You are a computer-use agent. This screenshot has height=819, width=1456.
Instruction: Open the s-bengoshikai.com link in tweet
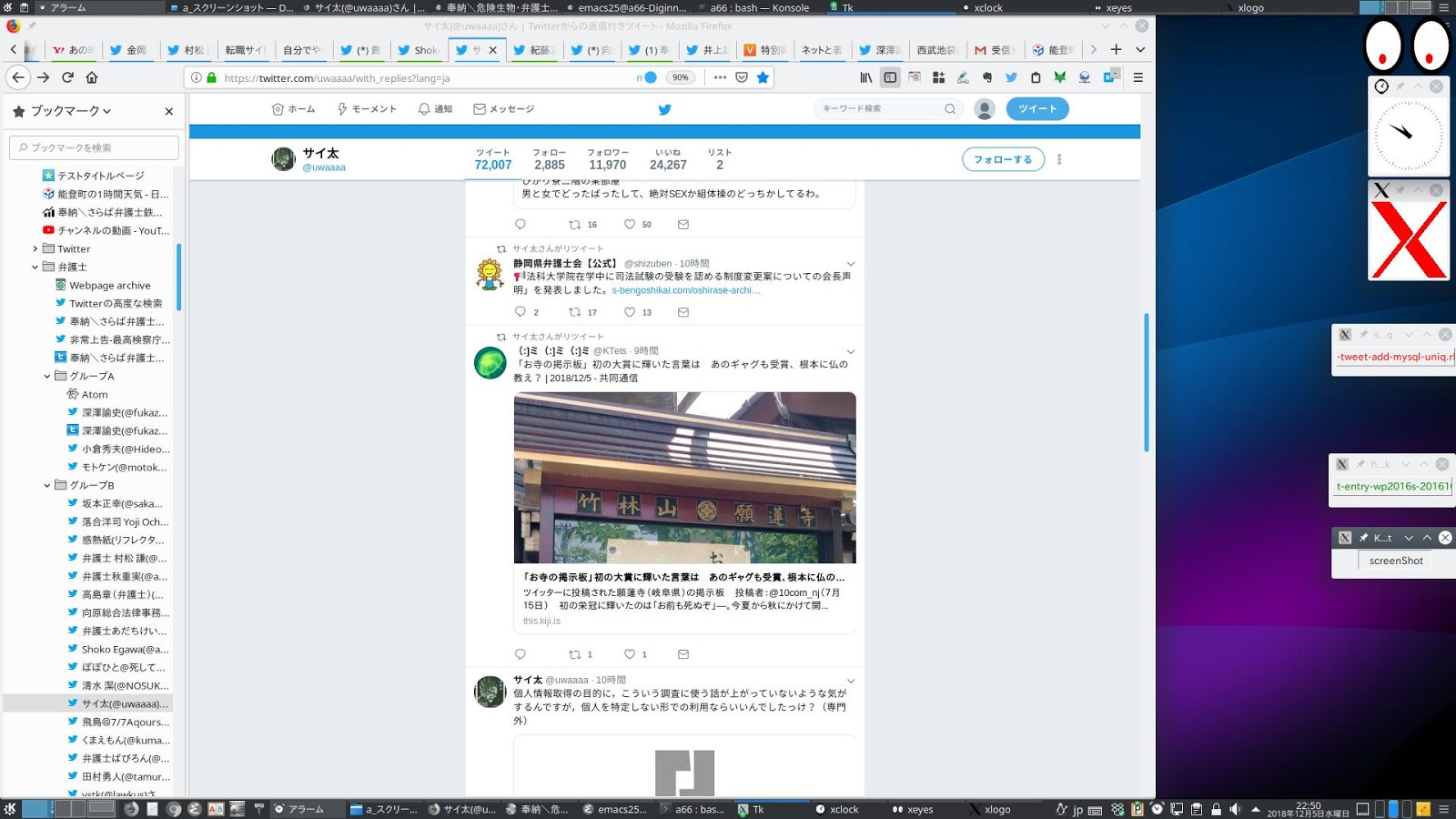(x=686, y=290)
